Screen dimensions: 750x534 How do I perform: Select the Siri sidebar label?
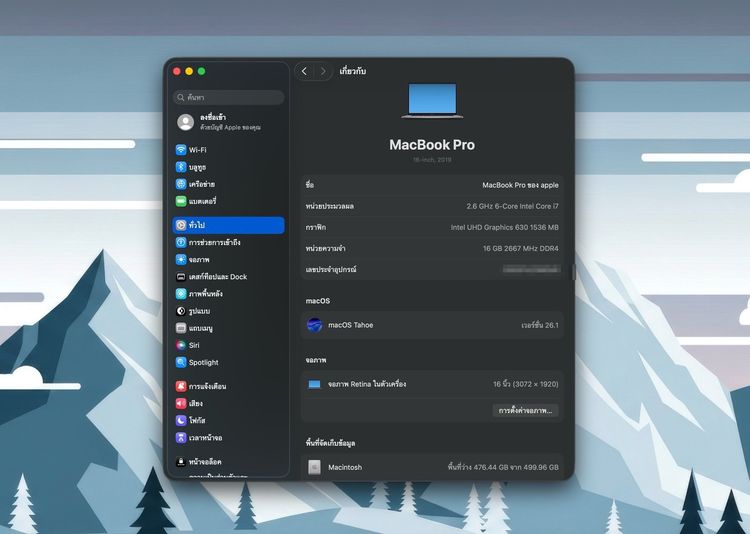point(194,345)
